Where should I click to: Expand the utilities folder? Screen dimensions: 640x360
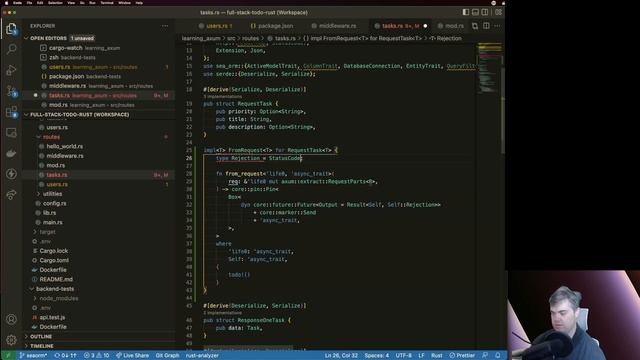click(53, 194)
